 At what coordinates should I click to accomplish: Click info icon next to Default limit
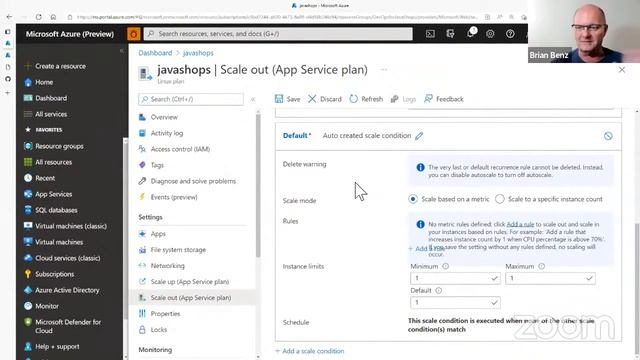pyautogui.click(x=438, y=291)
